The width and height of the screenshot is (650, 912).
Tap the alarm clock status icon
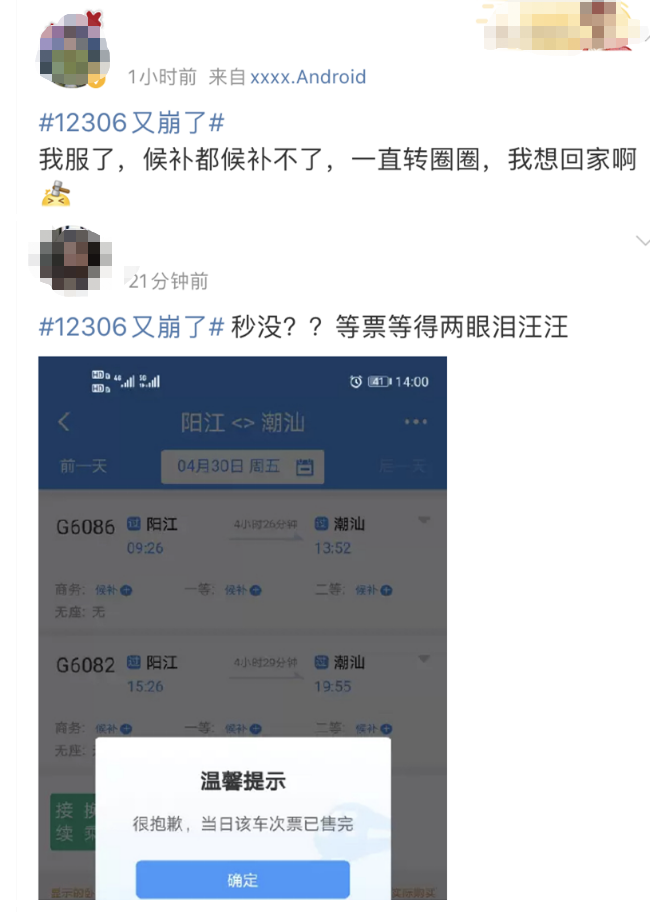(x=356, y=382)
